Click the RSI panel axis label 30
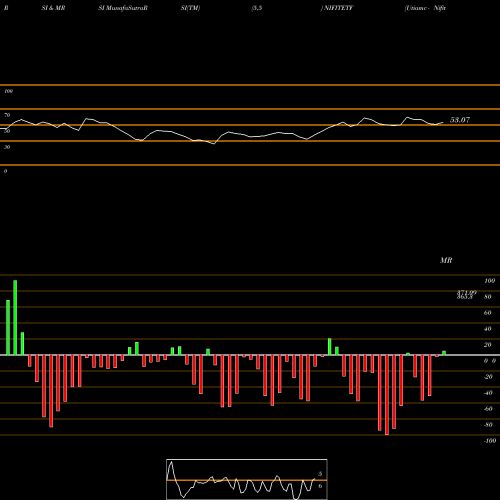Viewport: 500px width, 500px height. click(7, 147)
